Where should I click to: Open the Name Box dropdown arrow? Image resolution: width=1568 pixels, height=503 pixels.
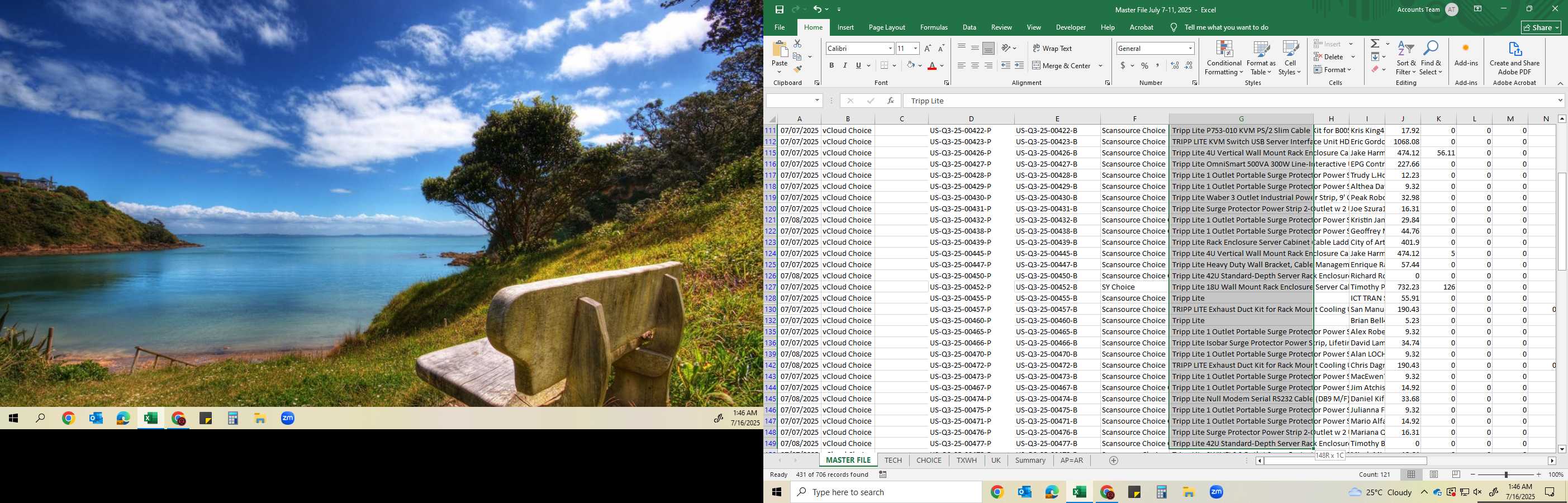coord(817,101)
